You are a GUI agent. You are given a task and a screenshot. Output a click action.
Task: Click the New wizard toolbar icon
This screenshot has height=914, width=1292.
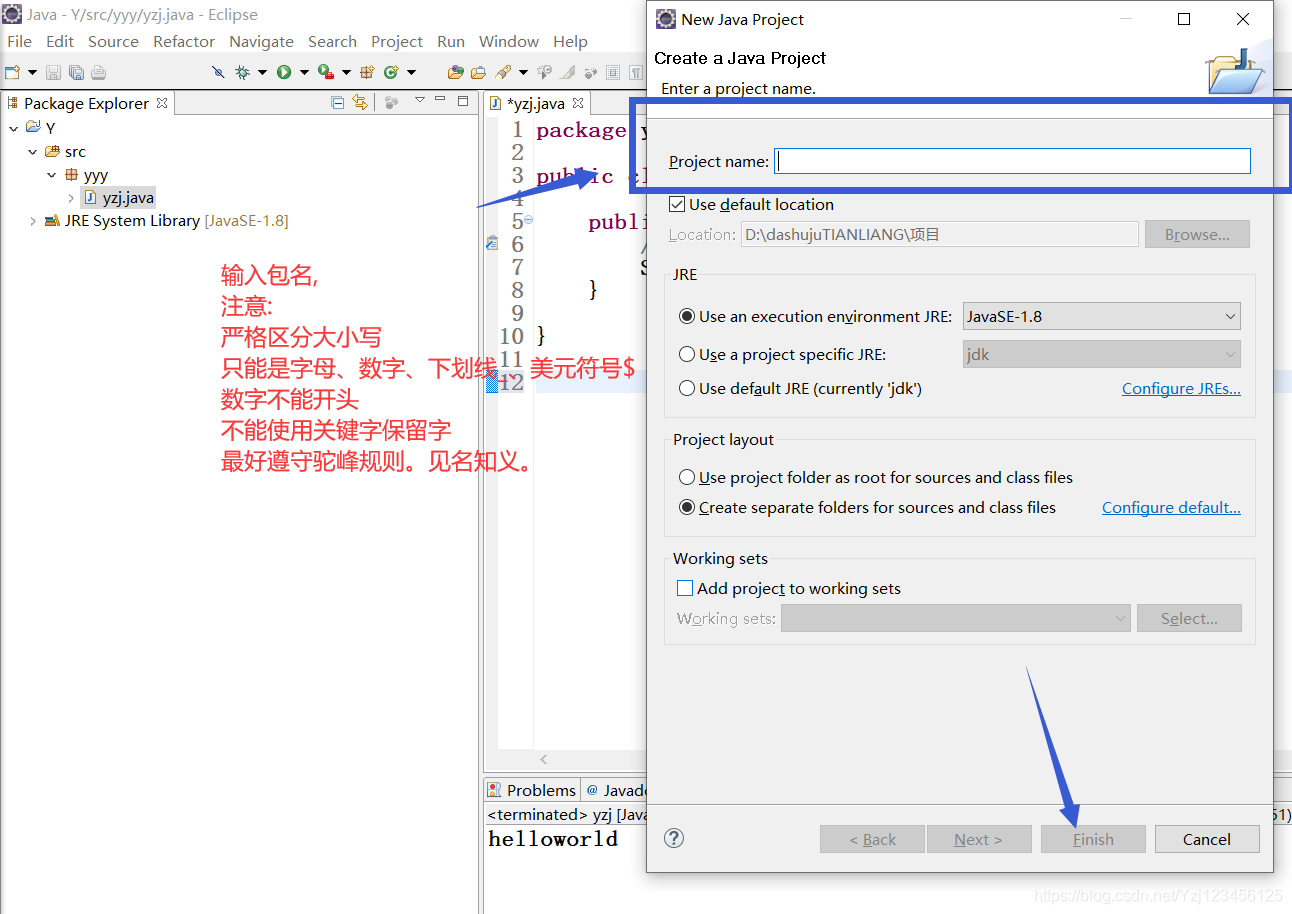(x=12, y=72)
